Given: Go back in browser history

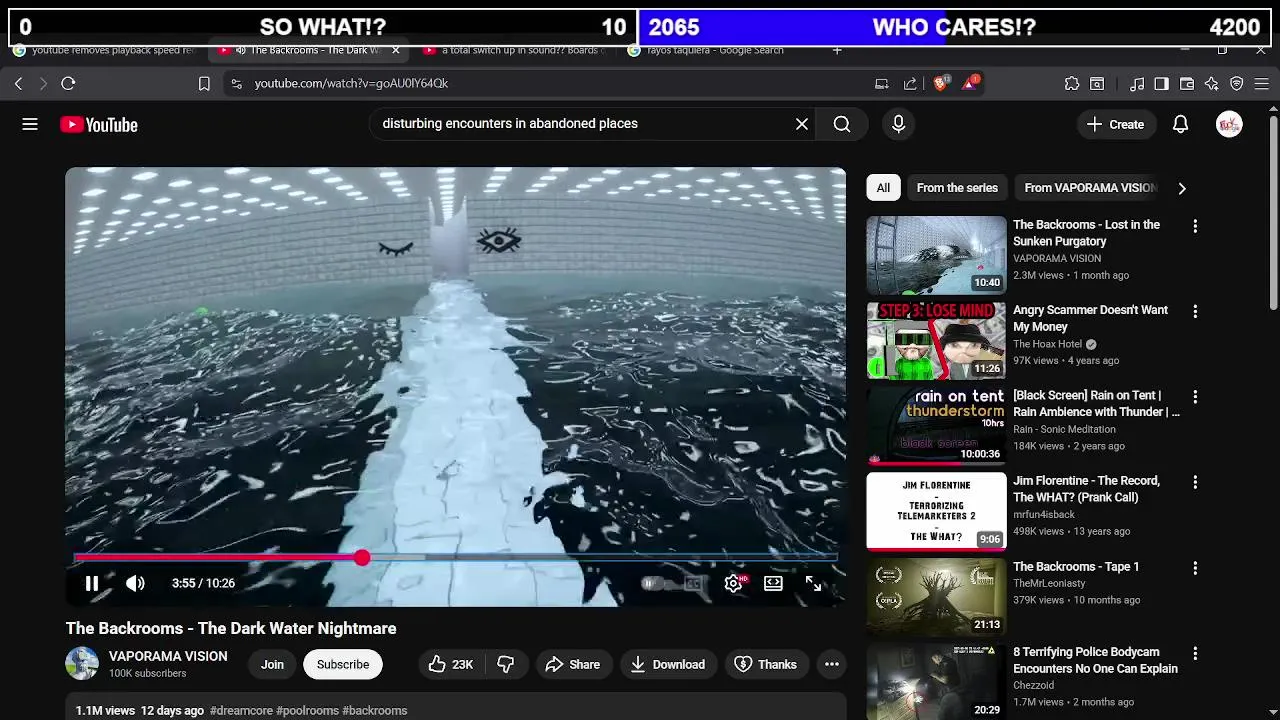Looking at the screenshot, I should coord(18,84).
